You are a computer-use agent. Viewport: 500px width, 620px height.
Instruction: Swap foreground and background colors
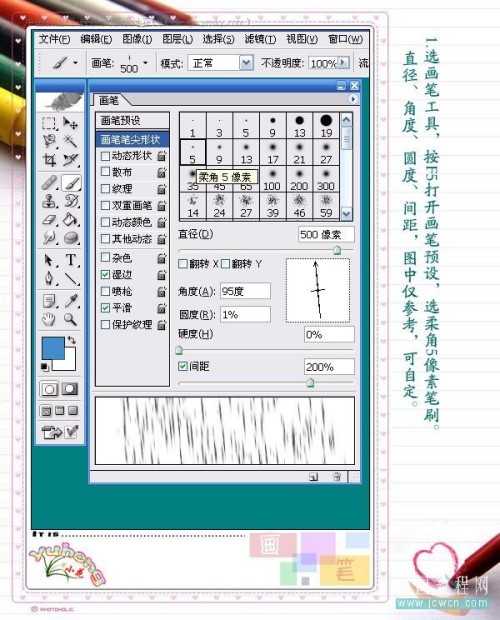click(x=72, y=340)
